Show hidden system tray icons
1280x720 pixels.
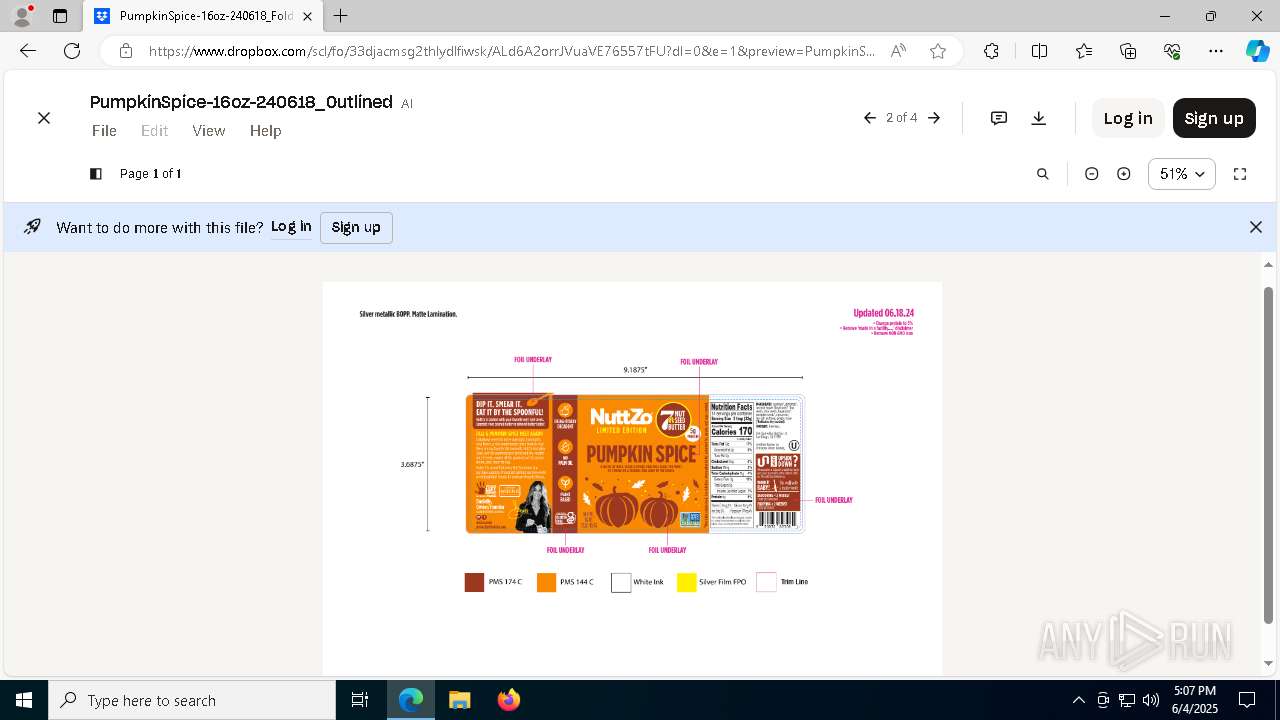(1078, 700)
